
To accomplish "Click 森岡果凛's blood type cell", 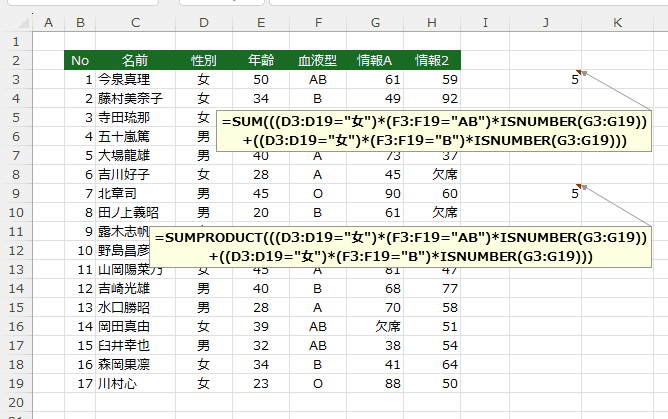I will 317,364.
